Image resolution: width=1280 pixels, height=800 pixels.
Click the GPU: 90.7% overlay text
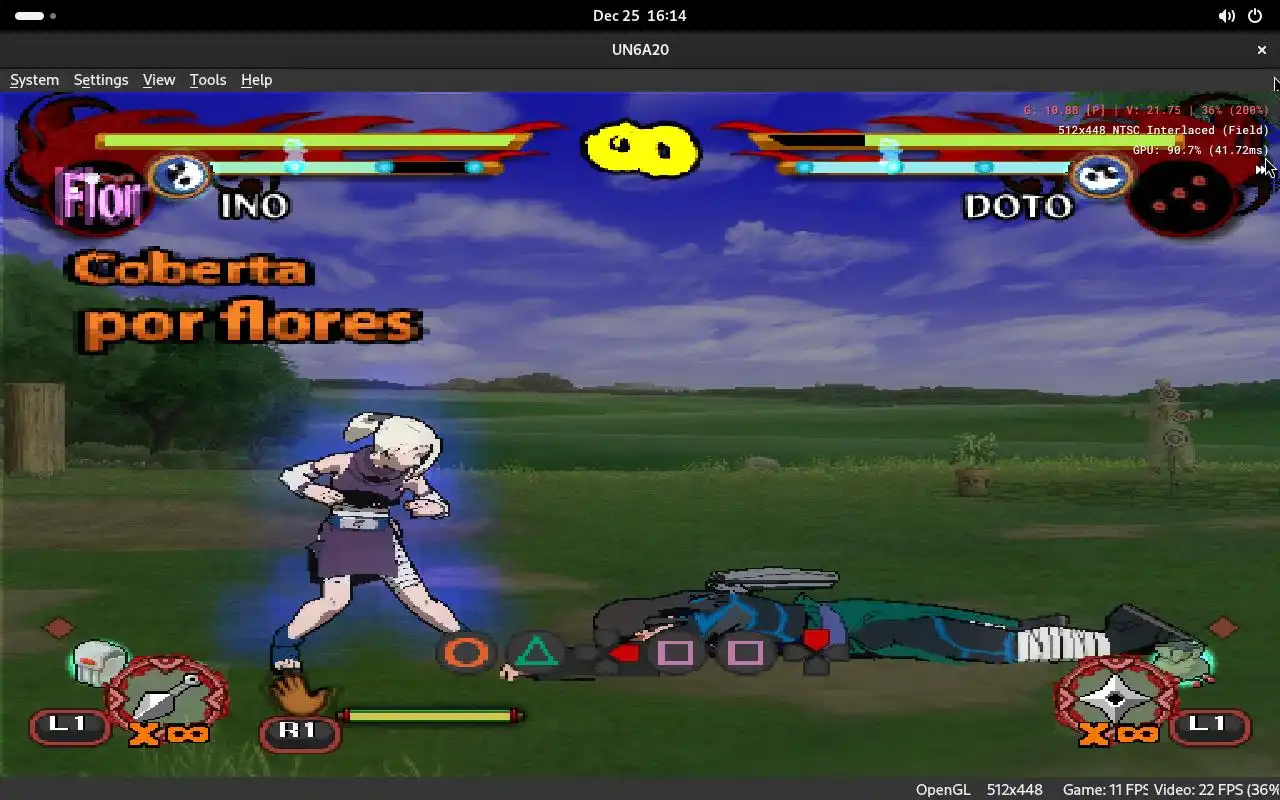[x=1200, y=150]
